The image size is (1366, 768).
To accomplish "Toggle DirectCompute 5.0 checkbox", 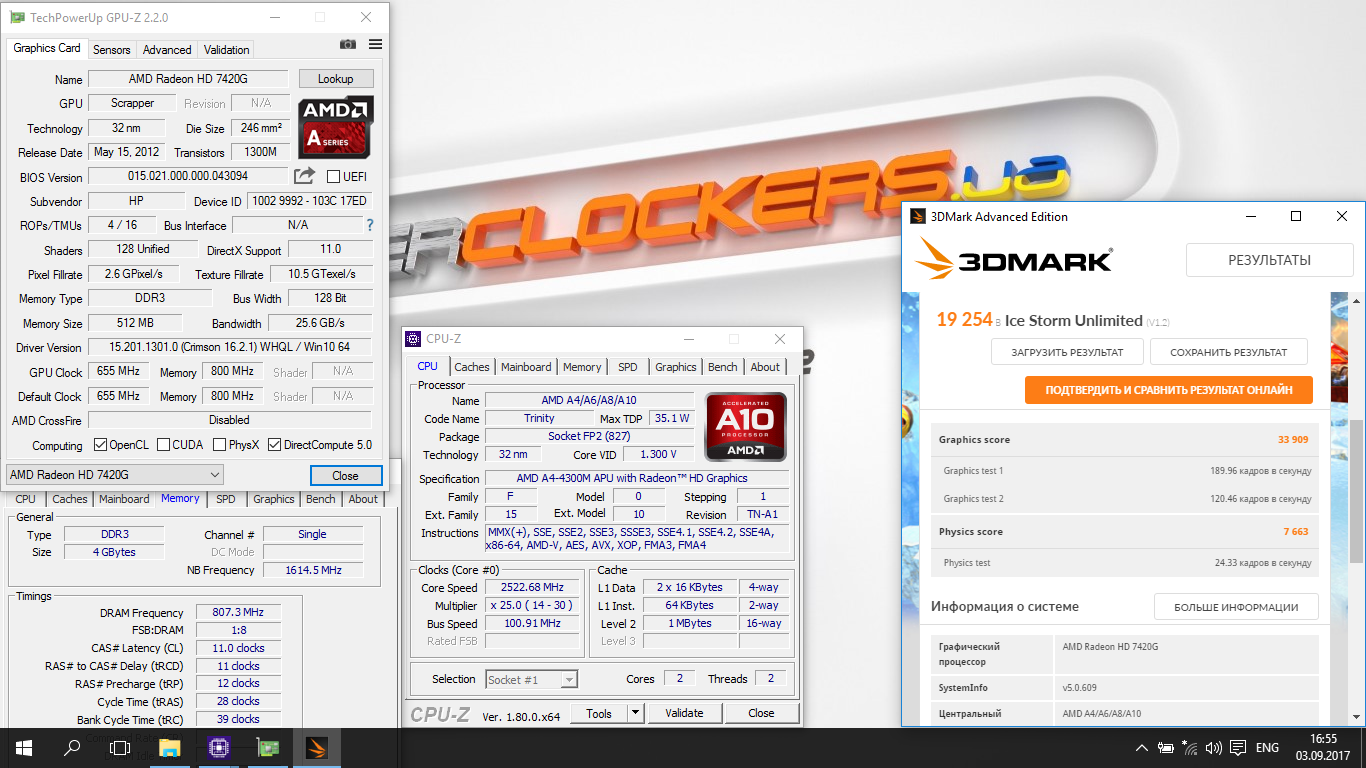I will coord(274,445).
